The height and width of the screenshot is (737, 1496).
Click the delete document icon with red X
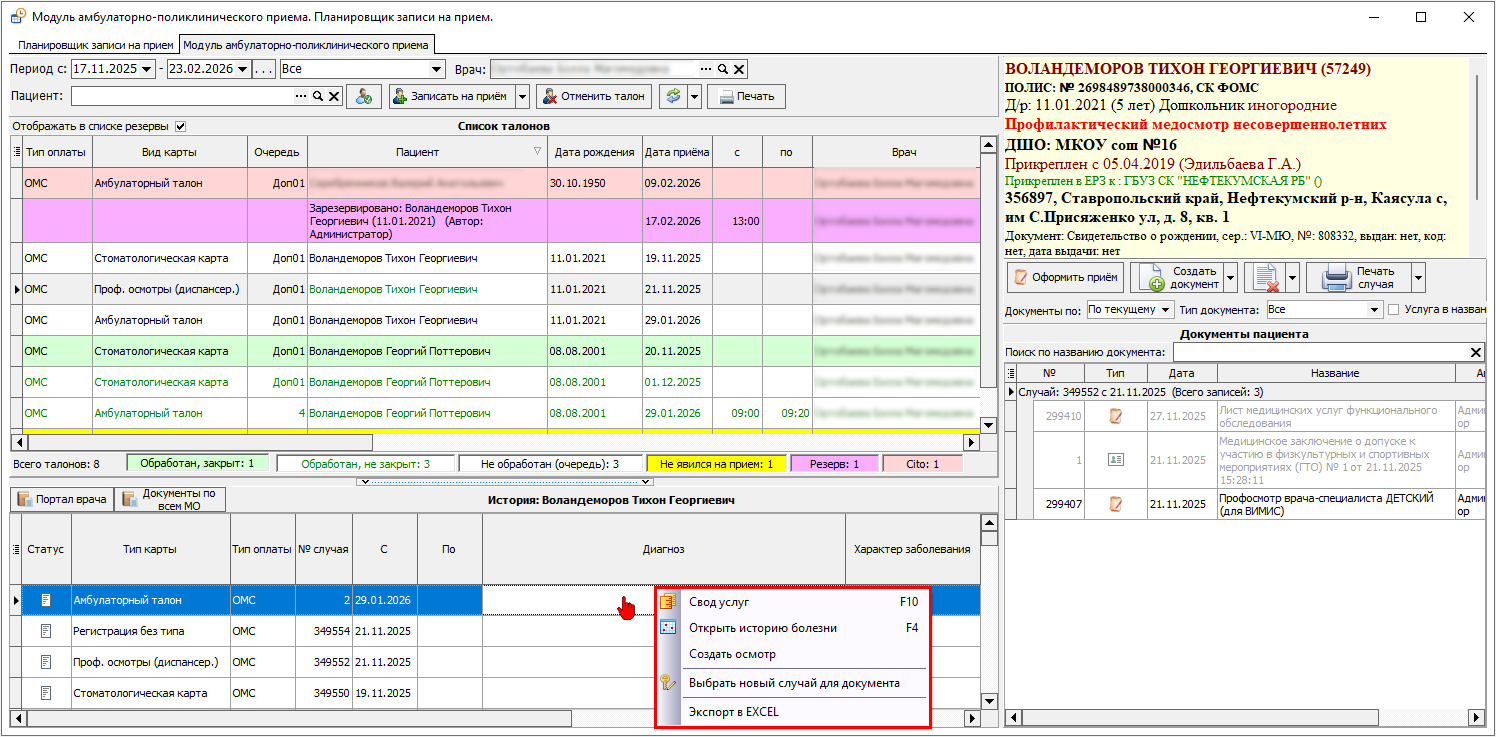pos(1266,277)
